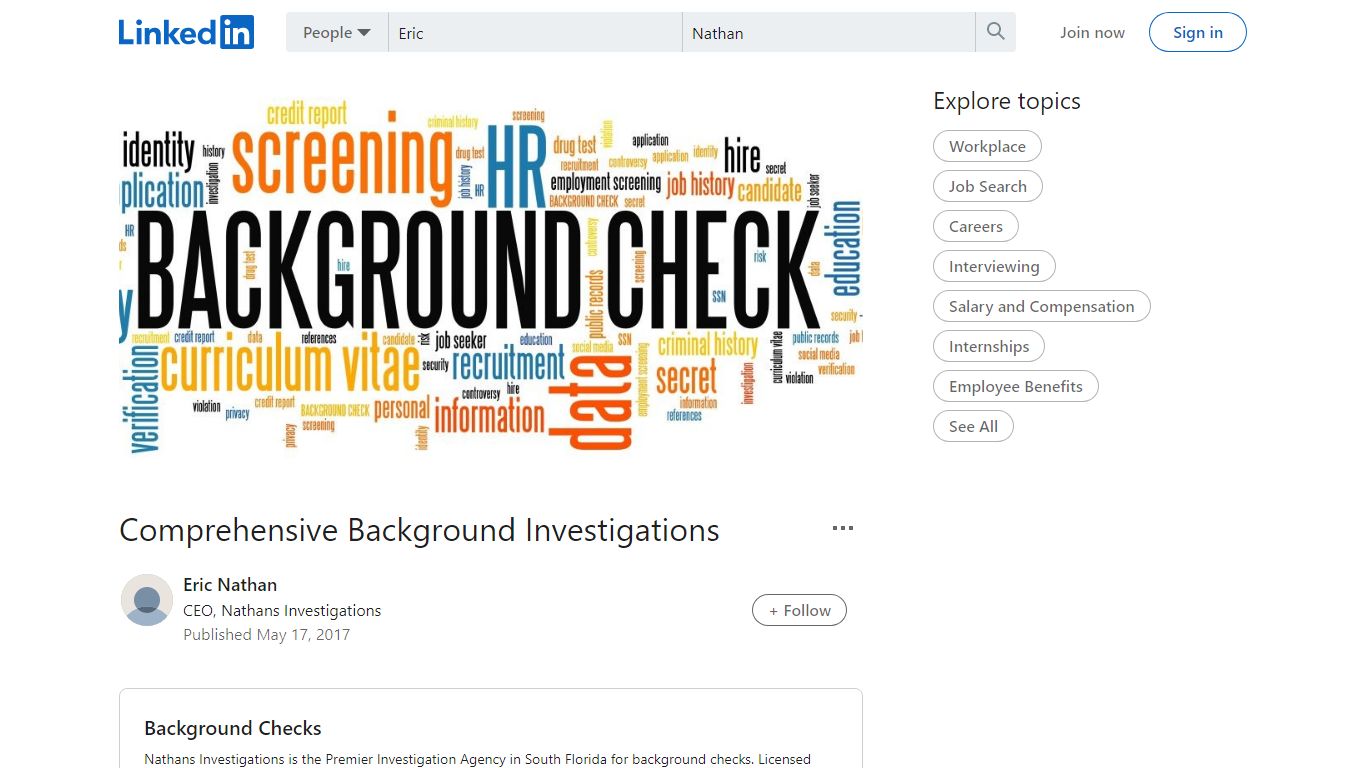Open the Careers topic

tap(975, 226)
